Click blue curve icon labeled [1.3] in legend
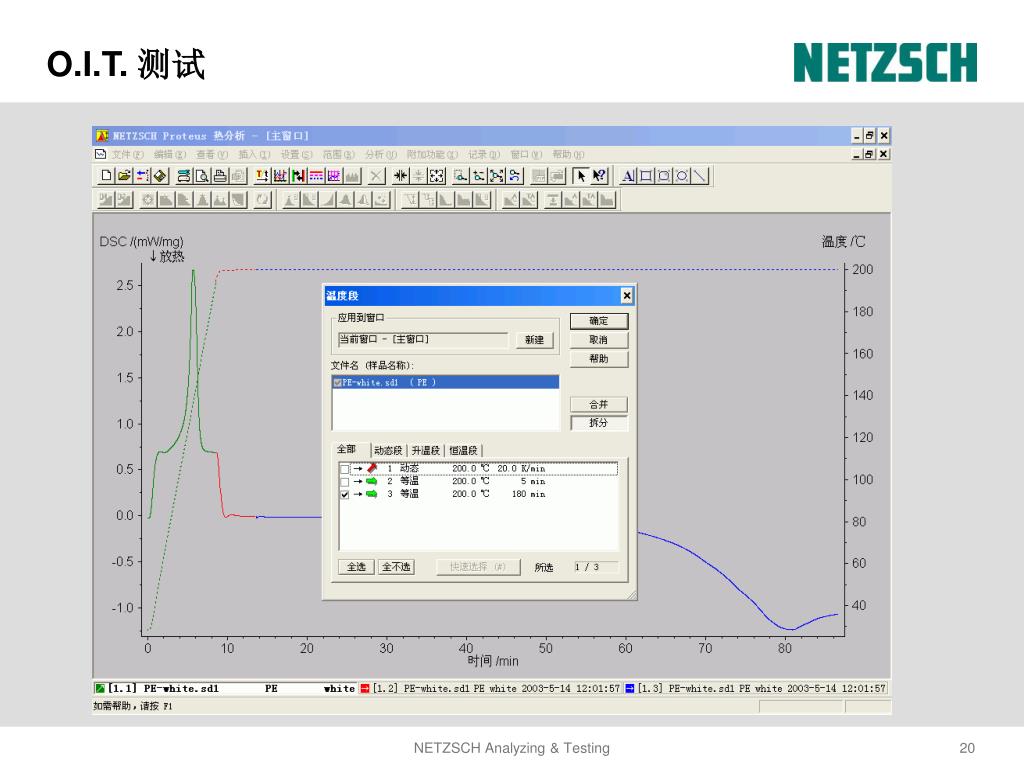1024x768 pixels. [x=630, y=688]
